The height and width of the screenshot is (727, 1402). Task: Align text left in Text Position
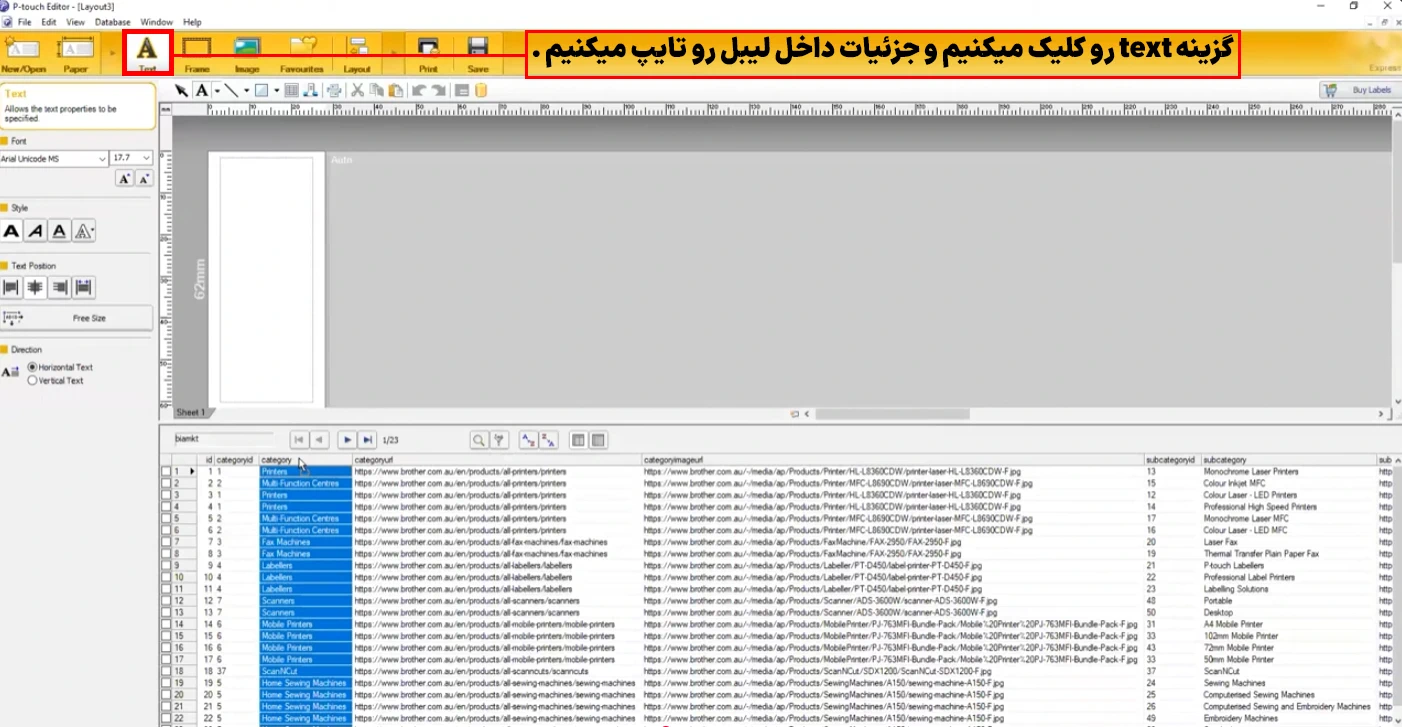click(x=11, y=288)
